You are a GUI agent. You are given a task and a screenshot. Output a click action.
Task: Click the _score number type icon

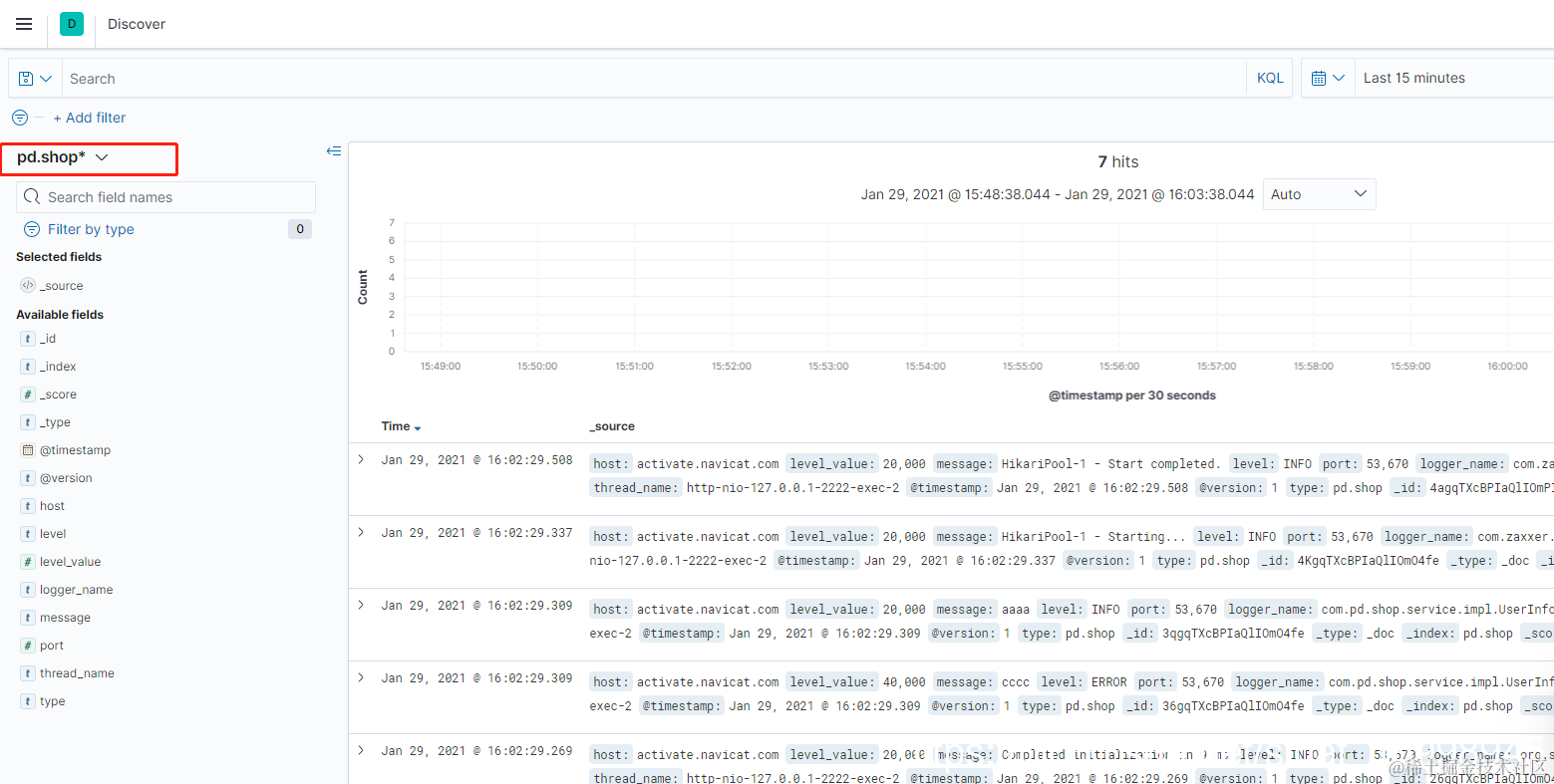28,394
